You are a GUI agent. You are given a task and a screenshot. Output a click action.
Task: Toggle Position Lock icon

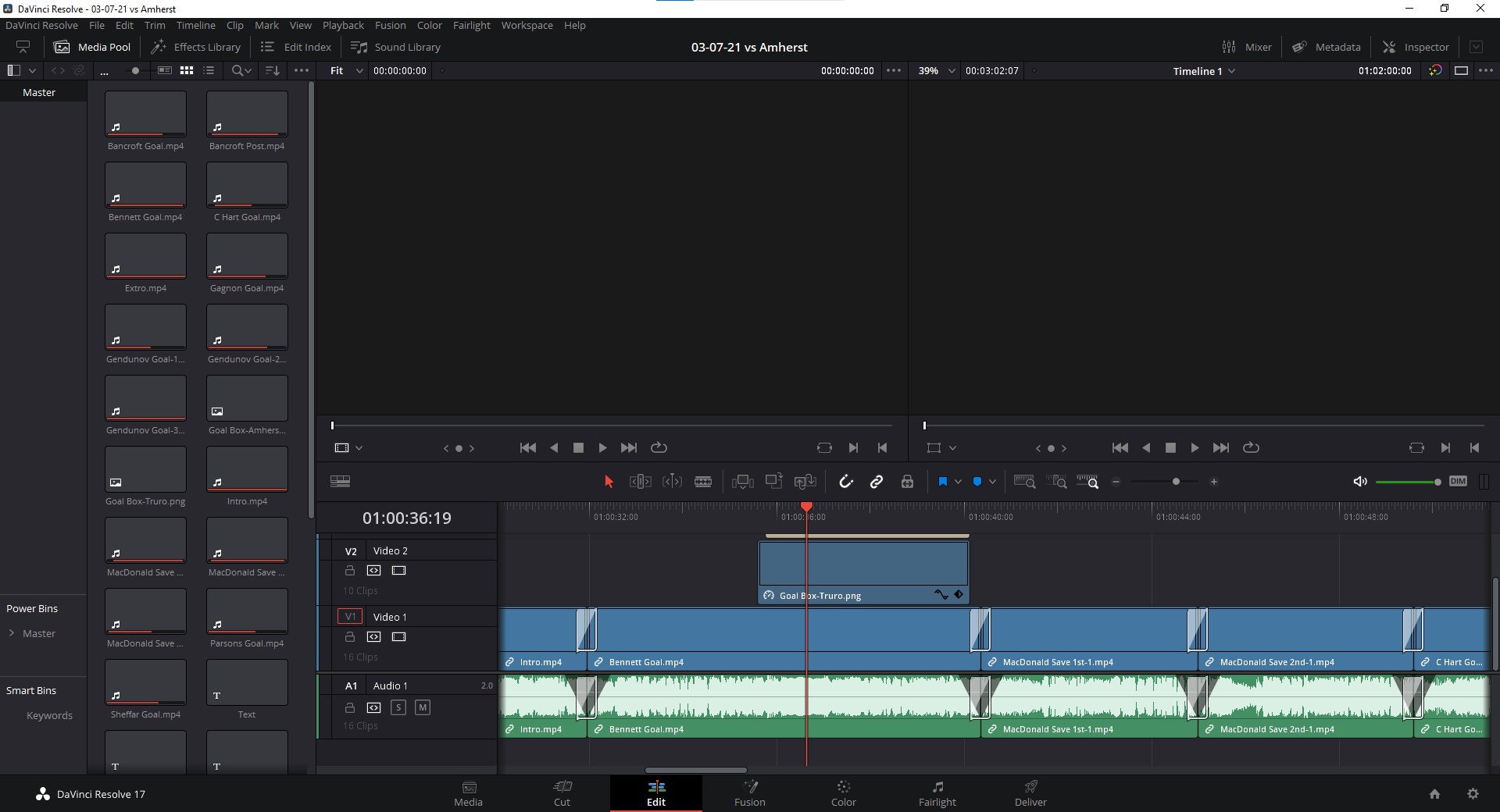pos(907,482)
